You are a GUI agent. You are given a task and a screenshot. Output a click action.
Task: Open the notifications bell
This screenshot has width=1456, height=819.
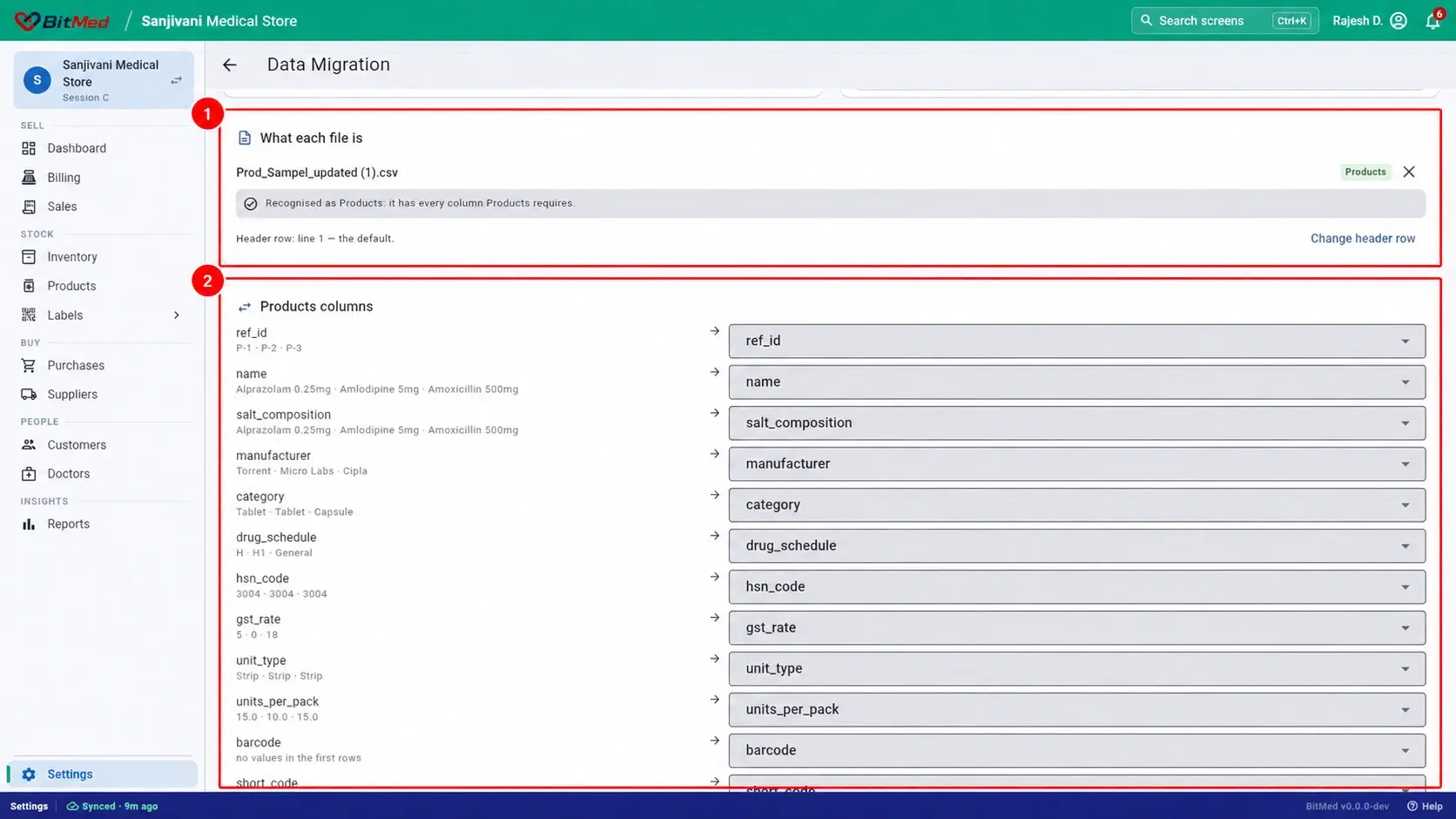pyautogui.click(x=1432, y=21)
